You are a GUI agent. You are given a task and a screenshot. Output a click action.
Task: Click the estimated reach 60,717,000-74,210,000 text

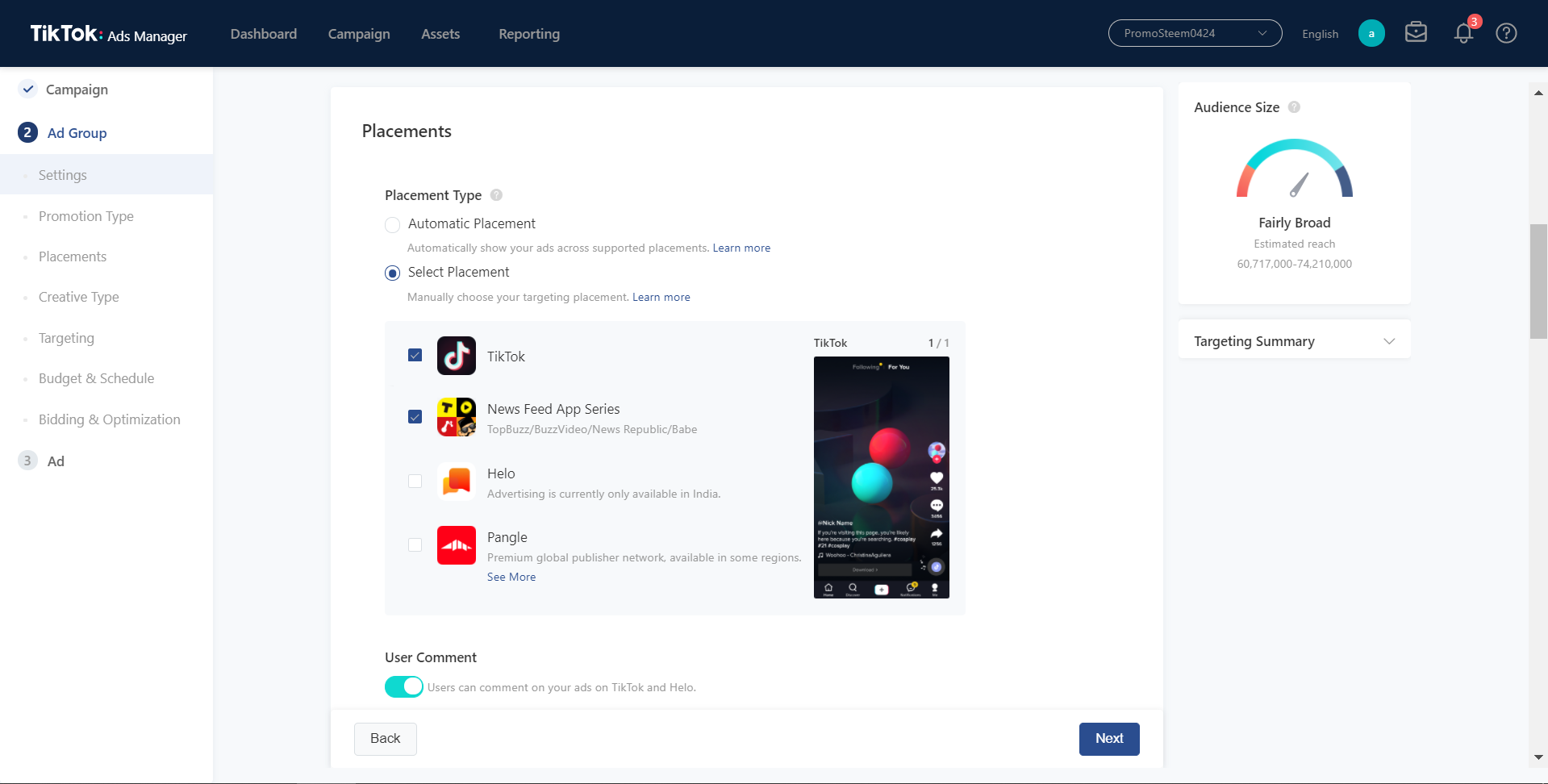click(1294, 264)
